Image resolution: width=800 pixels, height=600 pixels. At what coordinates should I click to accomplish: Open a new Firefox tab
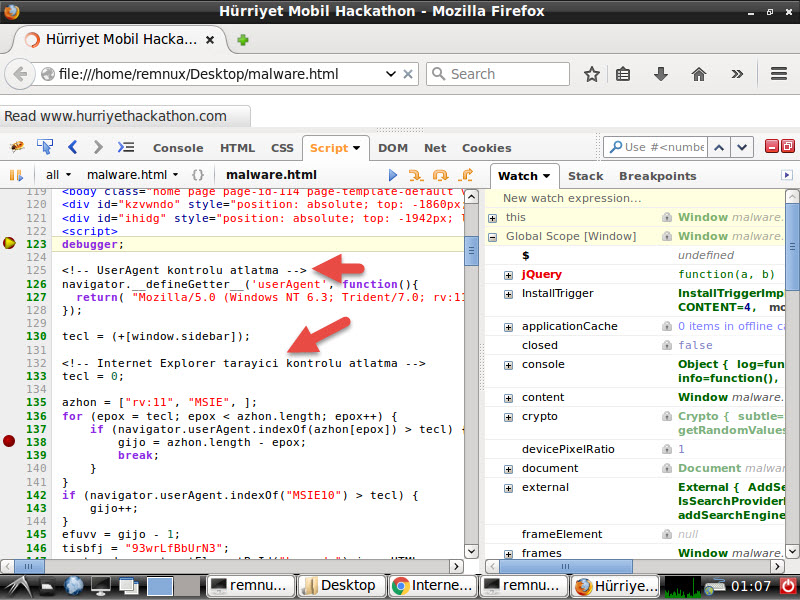(243, 40)
